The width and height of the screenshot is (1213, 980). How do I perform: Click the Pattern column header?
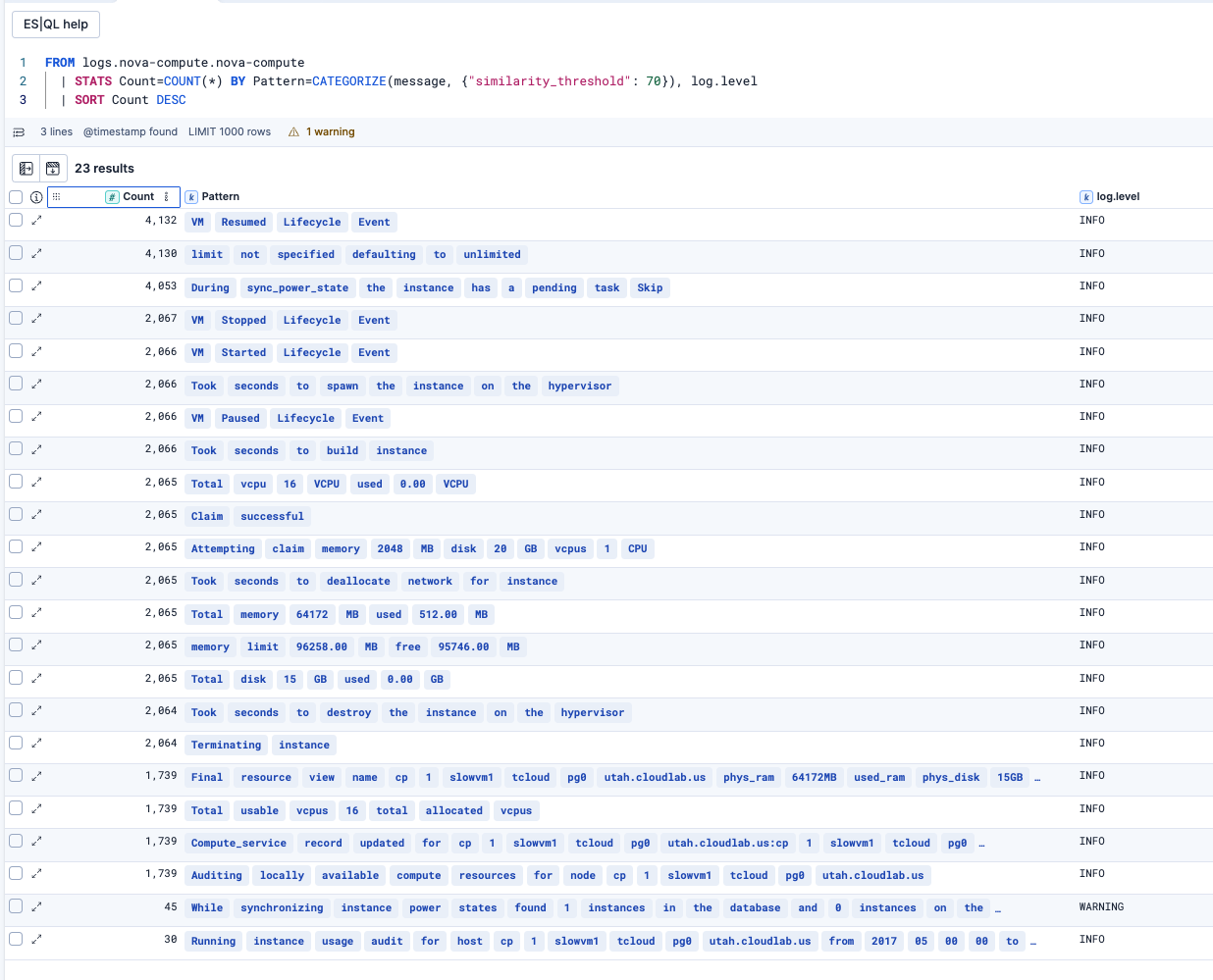pyautogui.click(x=221, y=196)
